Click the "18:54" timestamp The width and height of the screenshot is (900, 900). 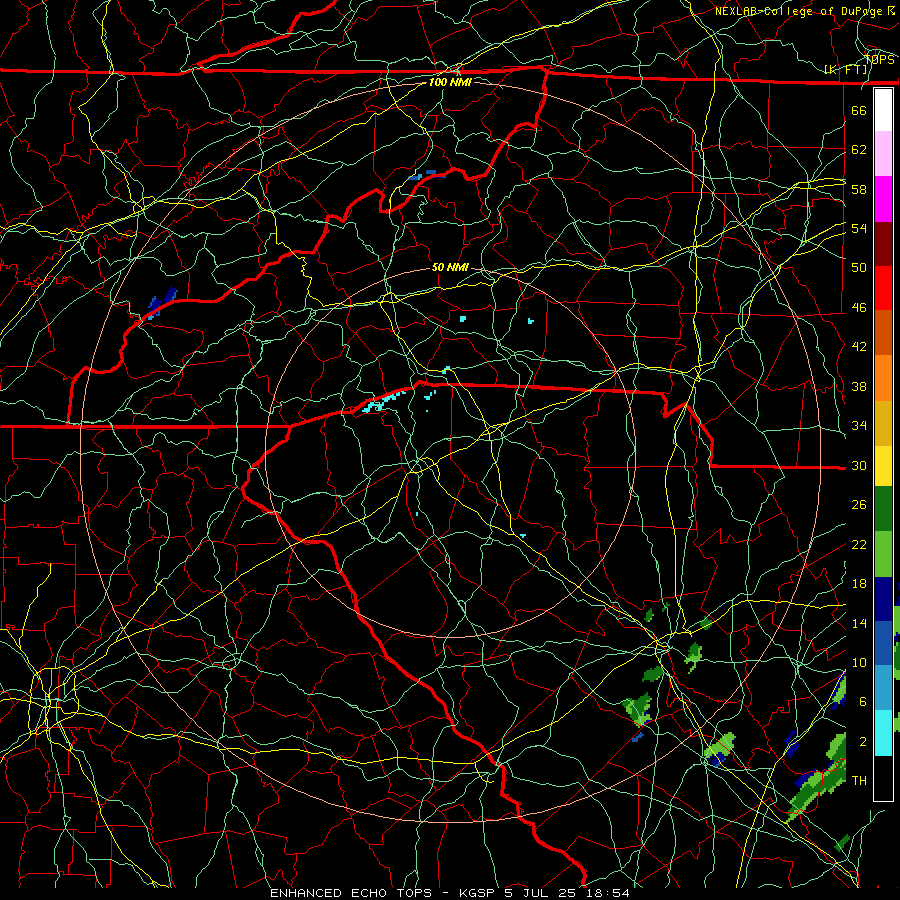coord(608,893)
